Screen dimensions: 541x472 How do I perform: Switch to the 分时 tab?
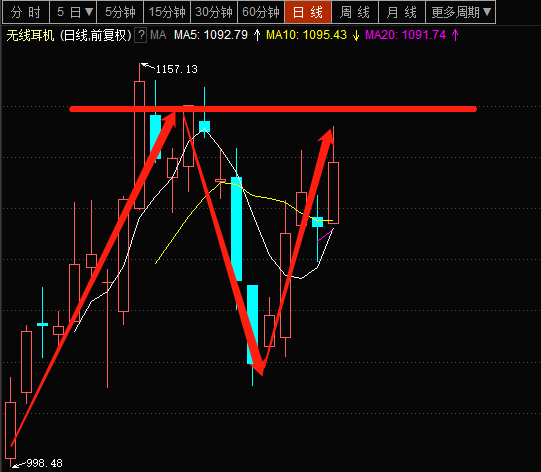coord(26,12)
